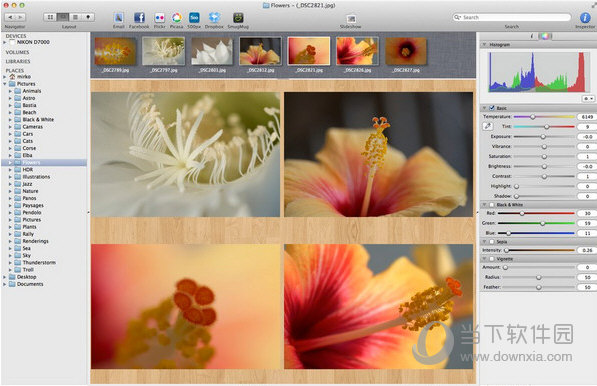Select the filmstrip viewer layout button
This screenshot has height=386, width=597.
point(63,17)
